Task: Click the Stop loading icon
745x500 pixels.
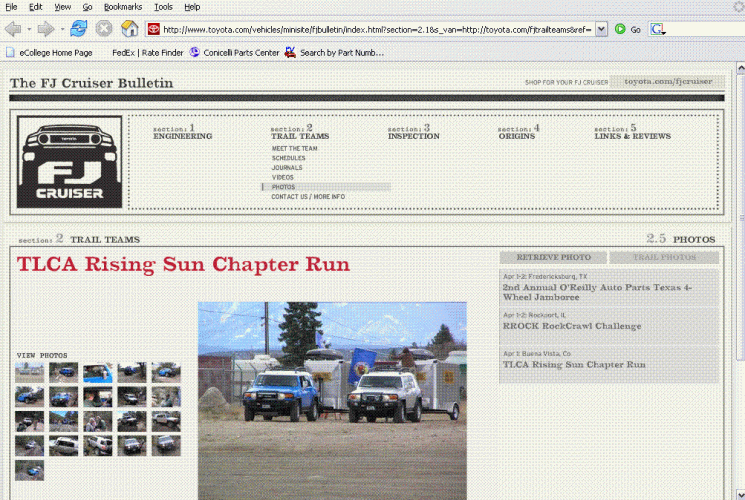Action: click(104, 29)
